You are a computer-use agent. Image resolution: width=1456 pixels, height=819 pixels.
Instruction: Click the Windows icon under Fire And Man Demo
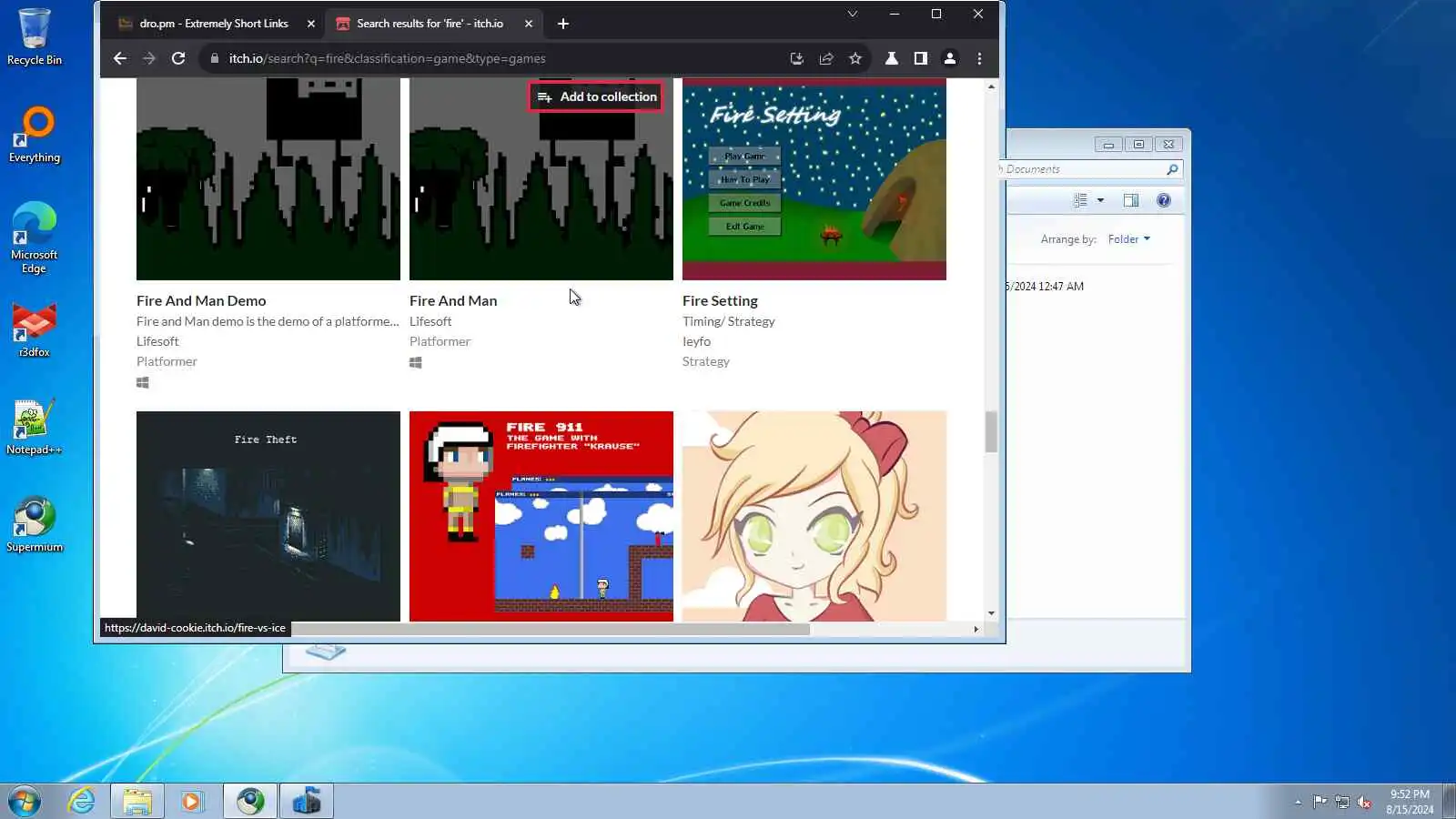point(143,382)
